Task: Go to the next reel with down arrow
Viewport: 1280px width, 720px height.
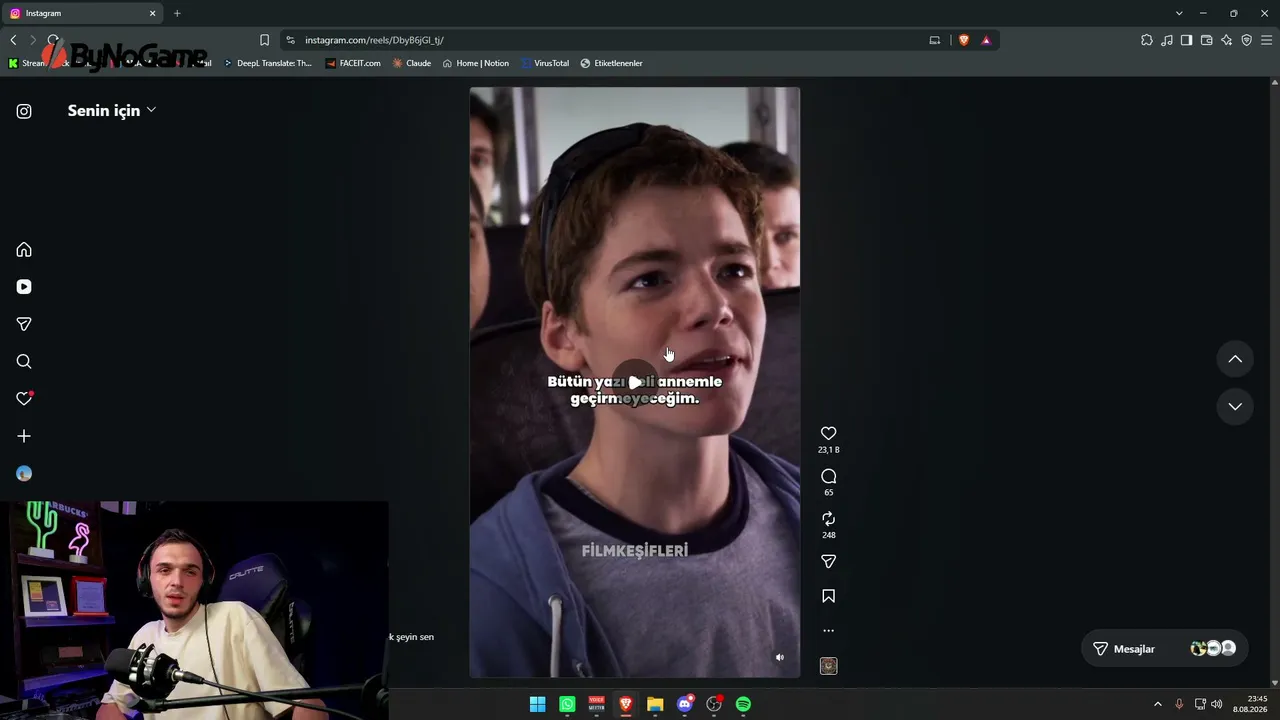Action: point(1235,406)
